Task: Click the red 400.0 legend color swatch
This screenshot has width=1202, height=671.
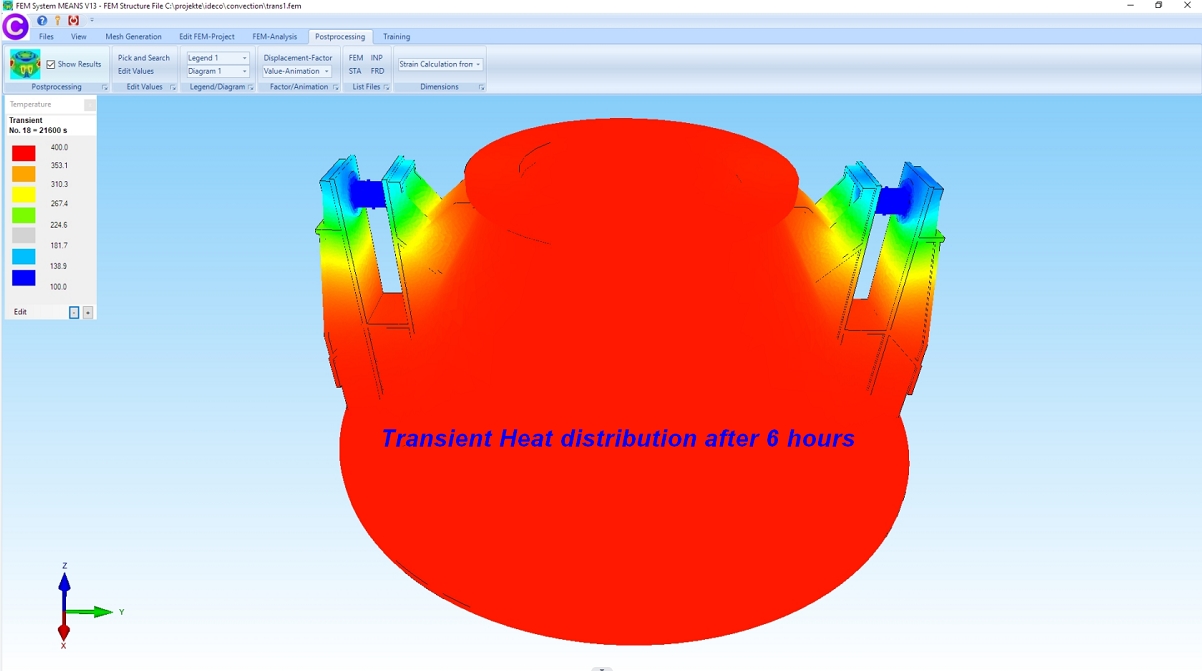Action: click(24, 153)
